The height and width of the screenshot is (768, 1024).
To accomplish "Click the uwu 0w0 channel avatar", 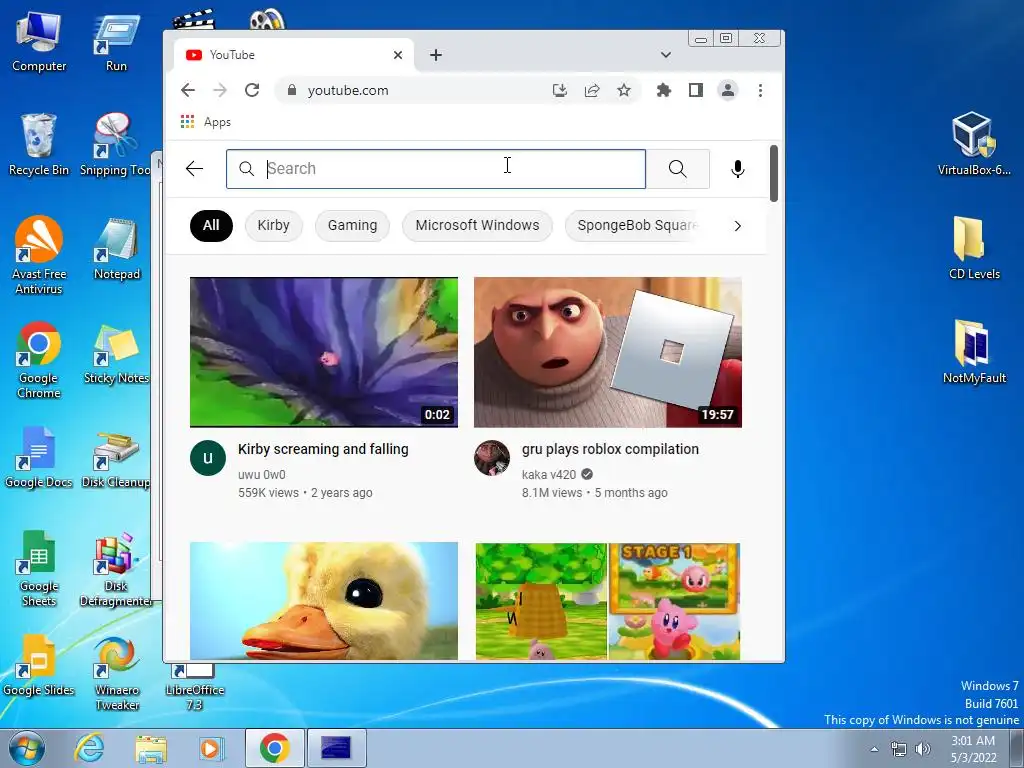I will [x=208, y=458].
